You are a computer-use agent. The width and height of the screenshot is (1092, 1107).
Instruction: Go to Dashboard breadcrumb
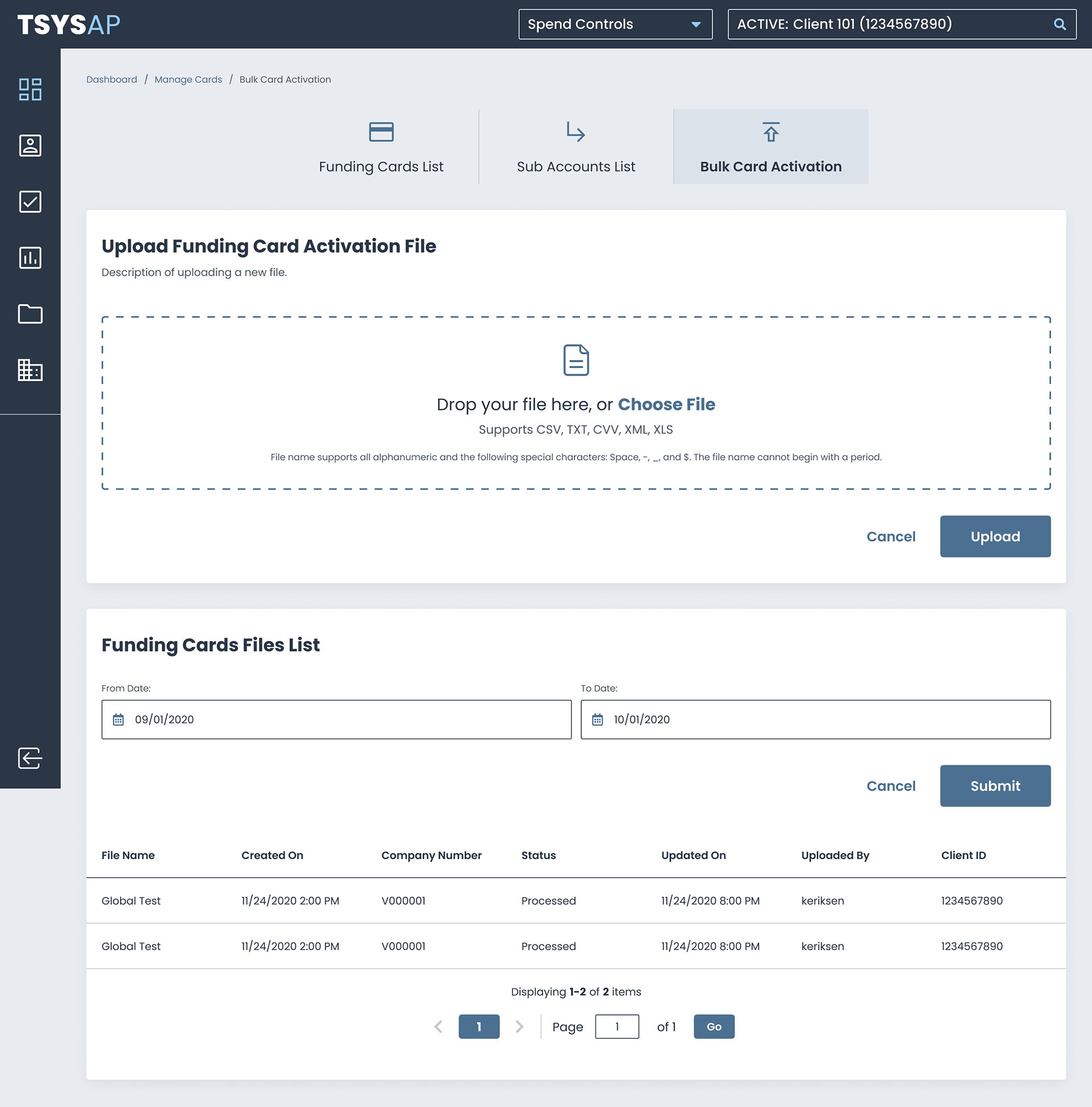click(112, 80)
